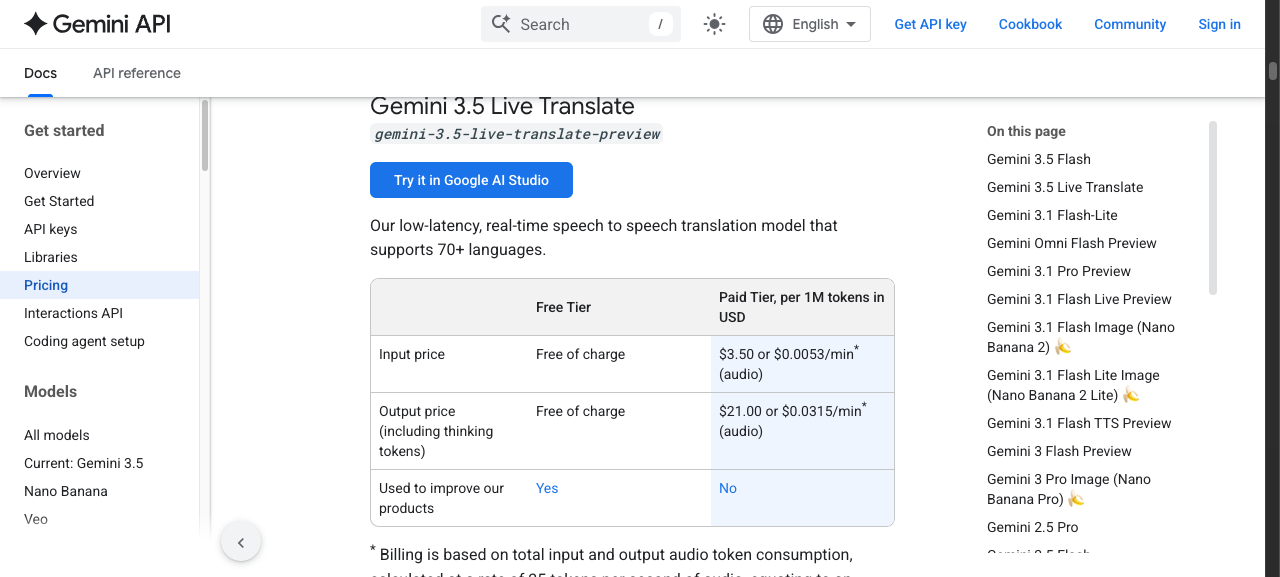Switch to the Docs tab

coord(40,73)
